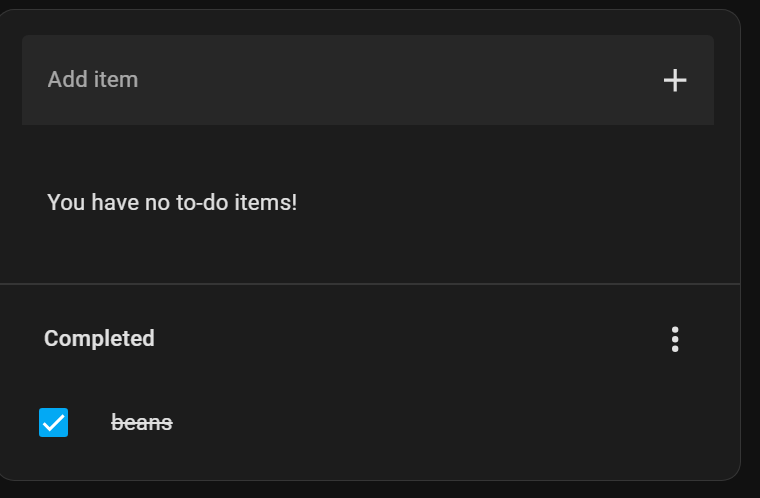The height and width of the screenshot is (498, 760).
Task: Click the Completed section heading
Action: 99,339
